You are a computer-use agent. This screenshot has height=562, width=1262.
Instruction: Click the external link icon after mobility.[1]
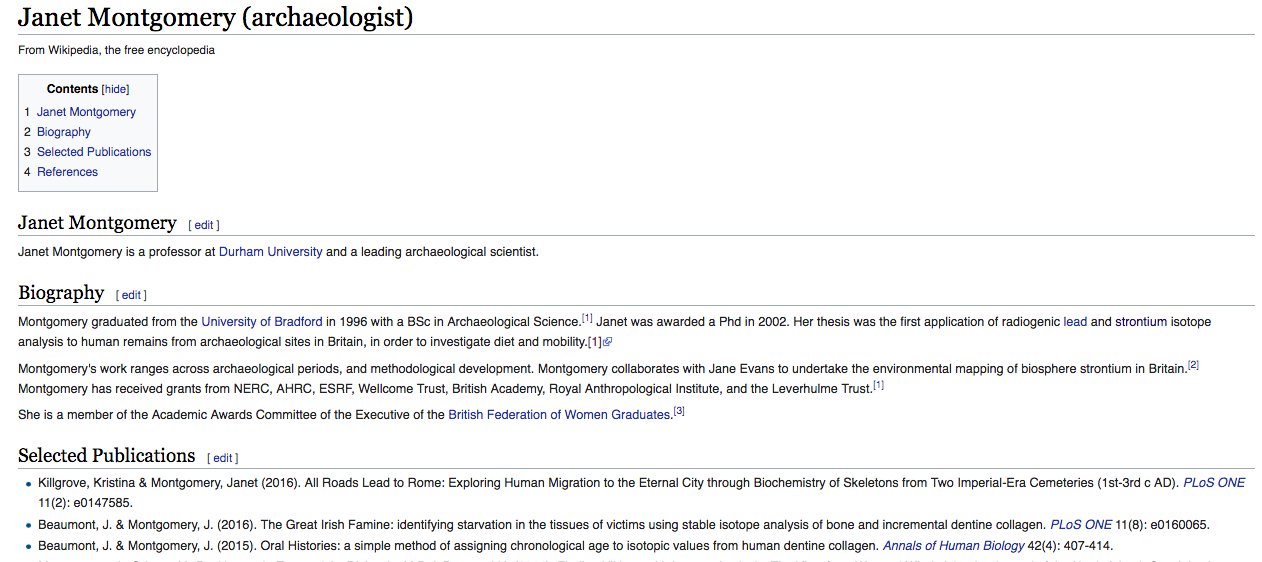607,342
